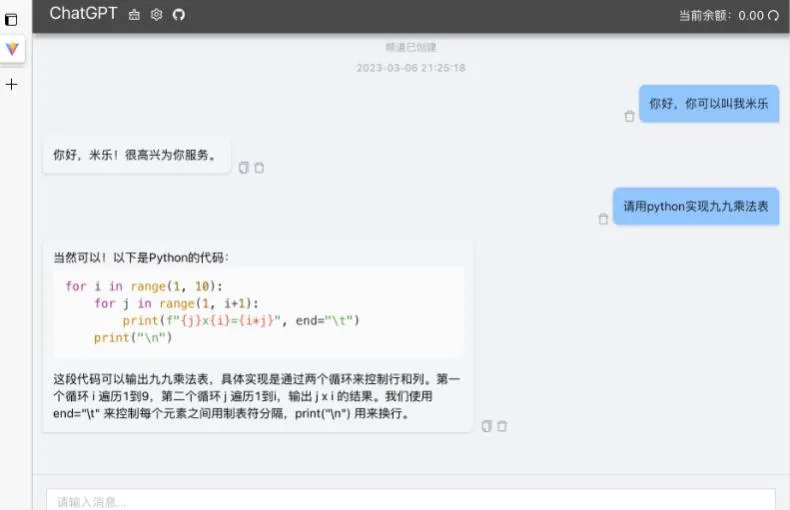Viewport: 790px width, 510px height.
Task: Click the message input field
Action: [x=411, y=500]
